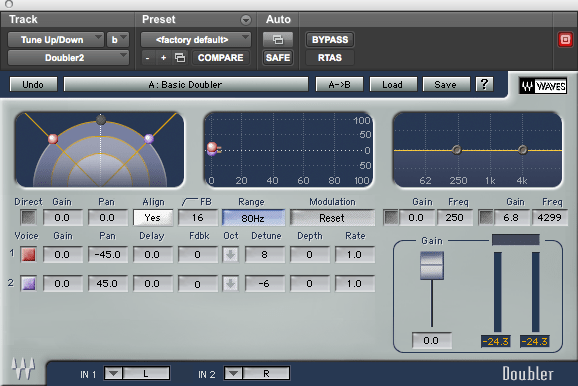This screenshot has height=386, width=578.
Task: Toggle the Align Yes button
Action: point(153,218)
